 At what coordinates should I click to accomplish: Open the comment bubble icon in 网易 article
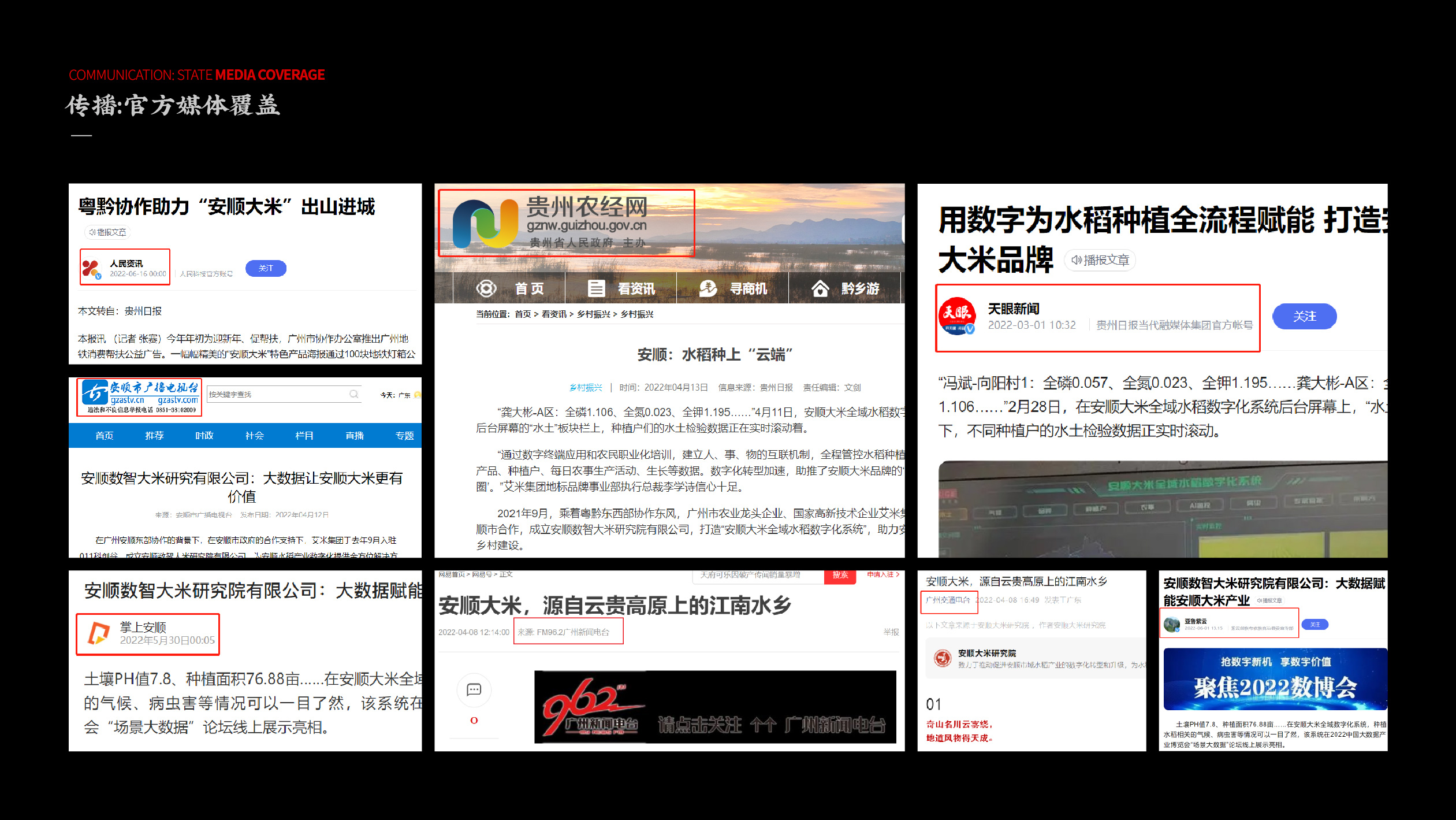[474, 689]
